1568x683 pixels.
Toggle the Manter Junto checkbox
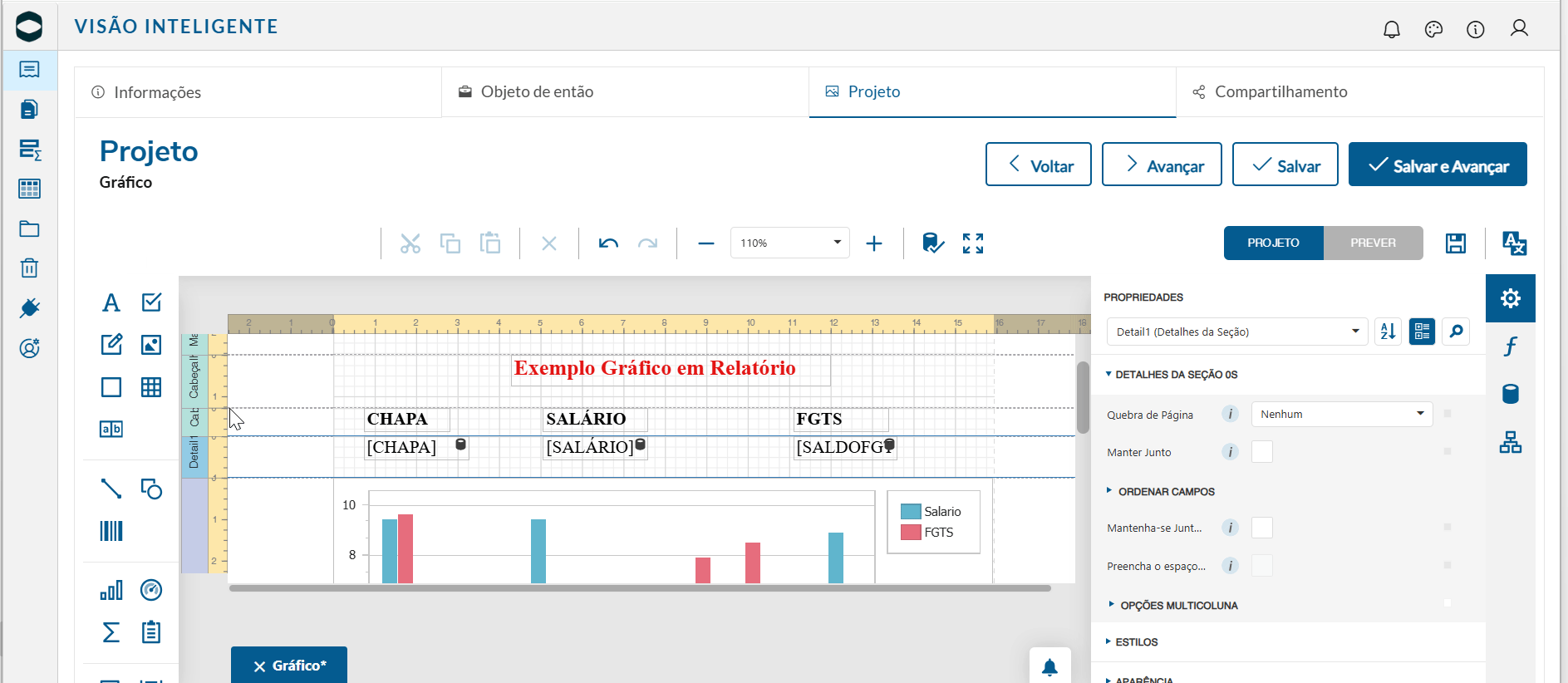coord(1262,452)
